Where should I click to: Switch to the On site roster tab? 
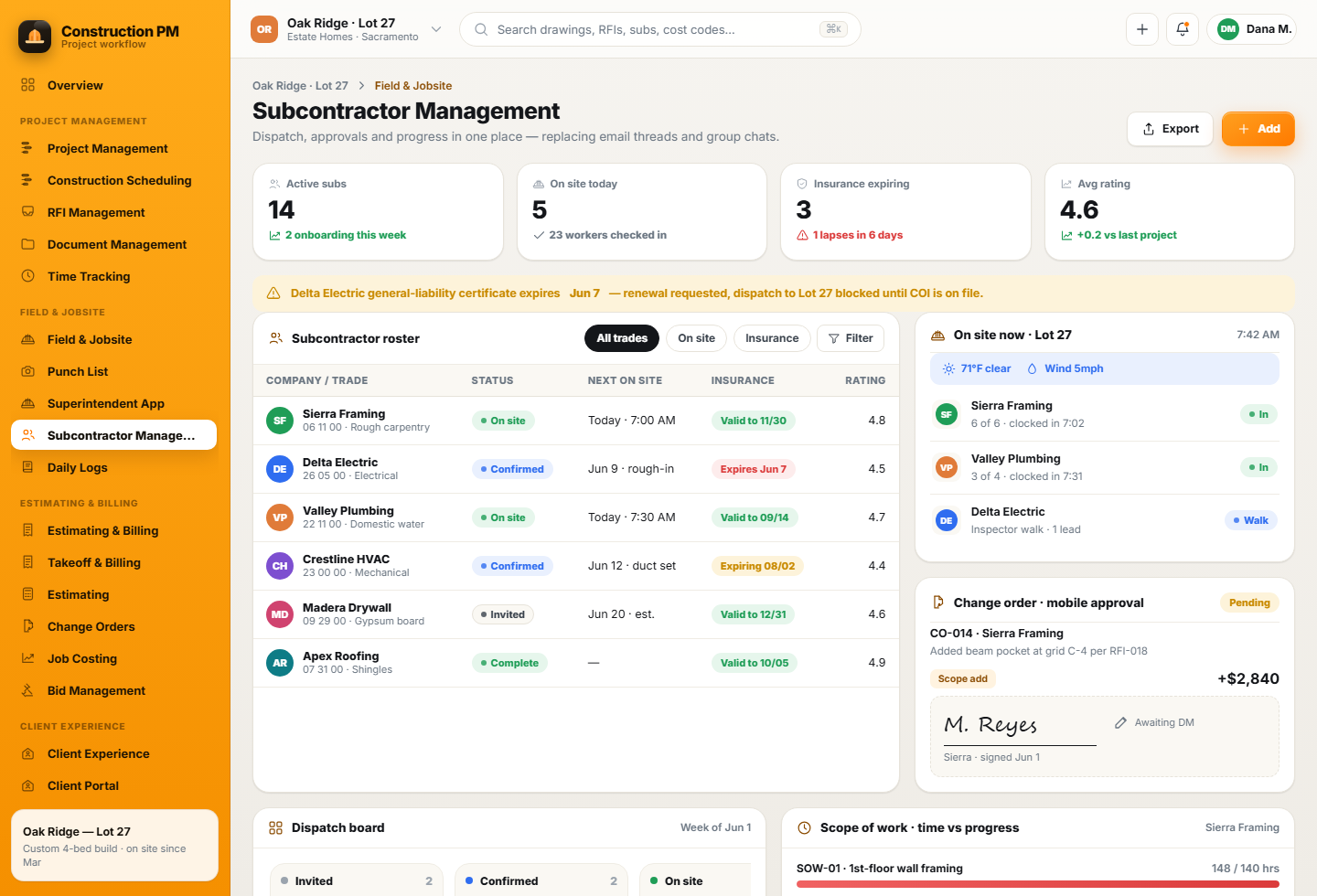click(696, 338)
